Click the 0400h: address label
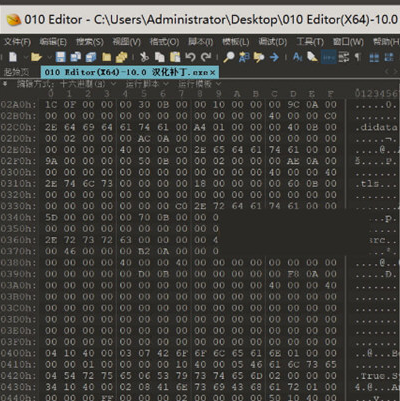400x401 pixels. pyautogui.click(x=18, y=353)
